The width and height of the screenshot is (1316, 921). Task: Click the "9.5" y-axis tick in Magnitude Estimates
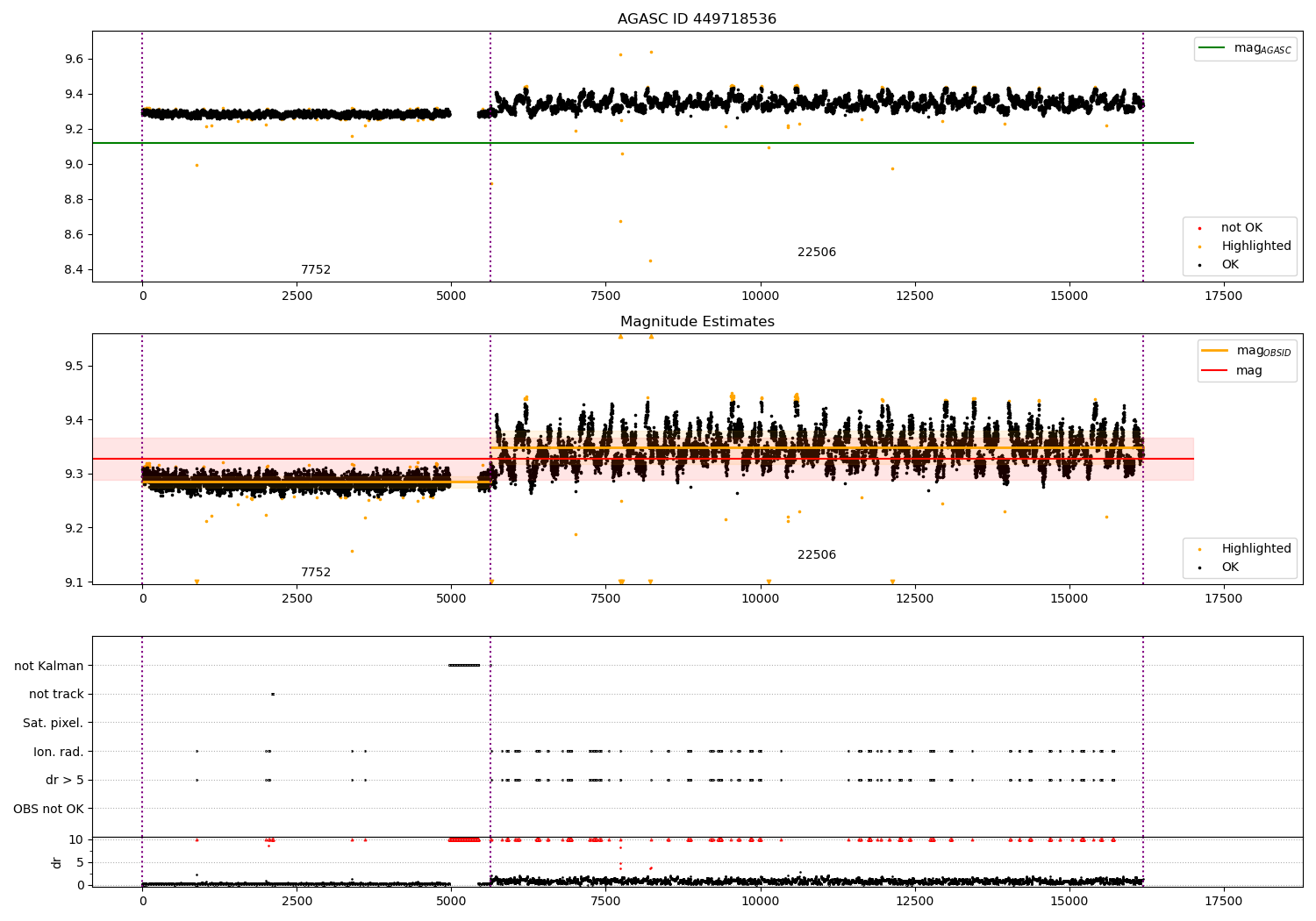74,367
